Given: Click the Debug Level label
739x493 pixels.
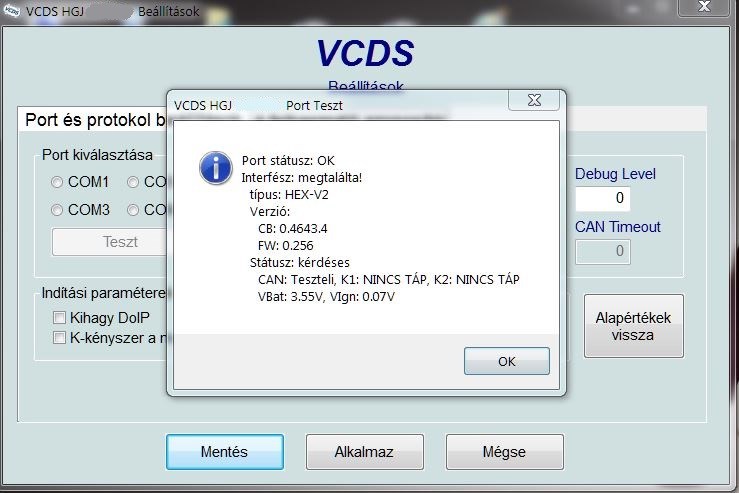Looking at the screenshot, I should point(615,174).
